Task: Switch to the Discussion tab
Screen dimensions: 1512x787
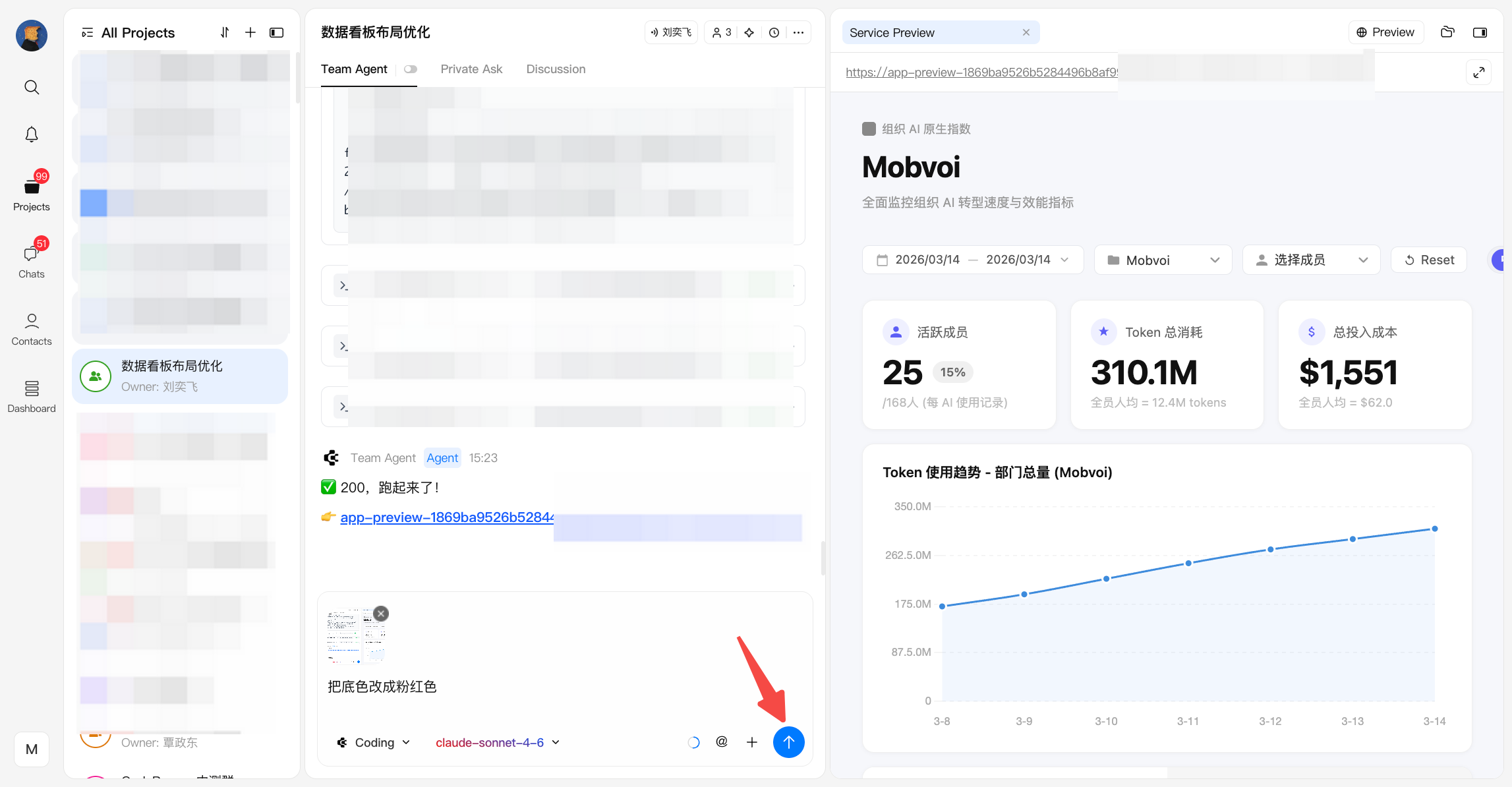Action: 556,69
